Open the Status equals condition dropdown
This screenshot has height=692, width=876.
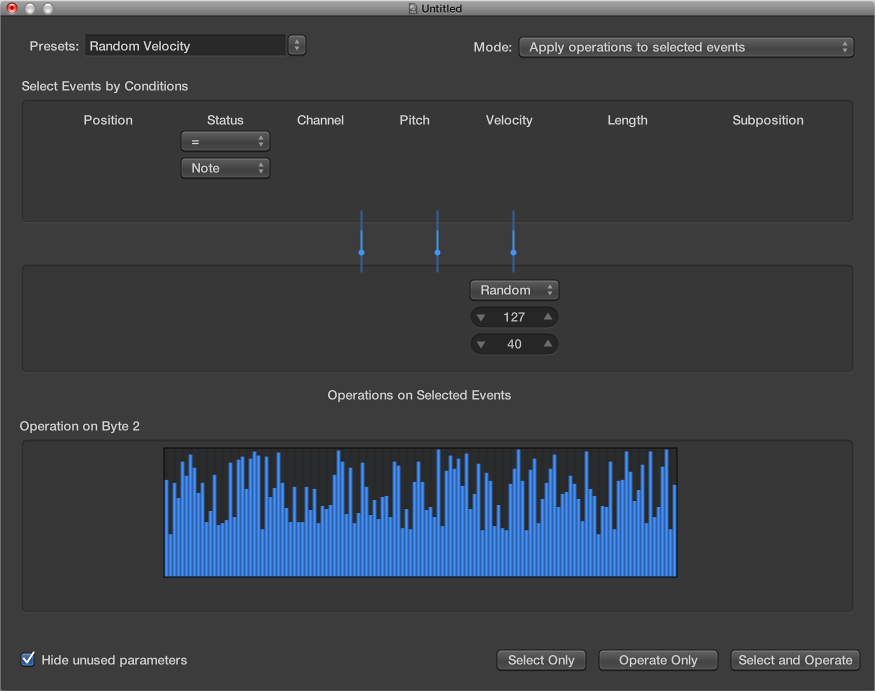225,142
